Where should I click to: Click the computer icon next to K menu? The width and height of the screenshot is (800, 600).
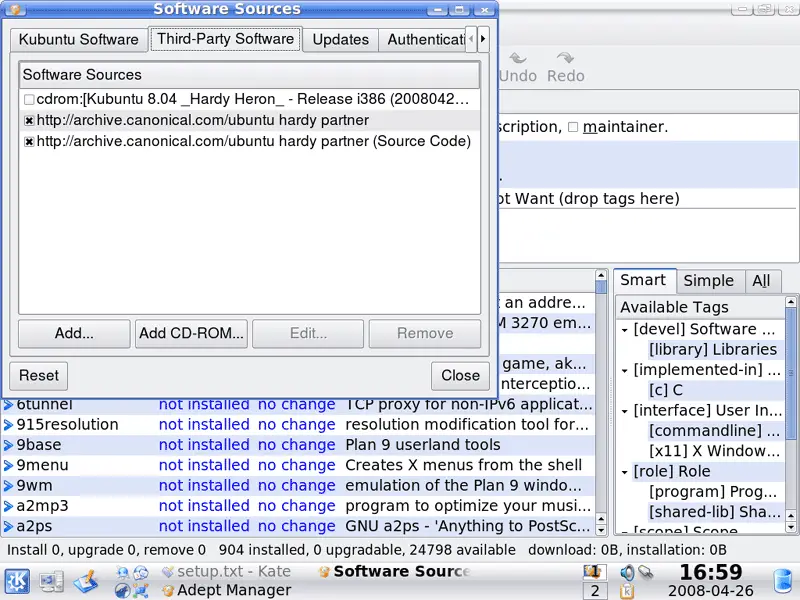pyautogui.click(x=51, y=582)
